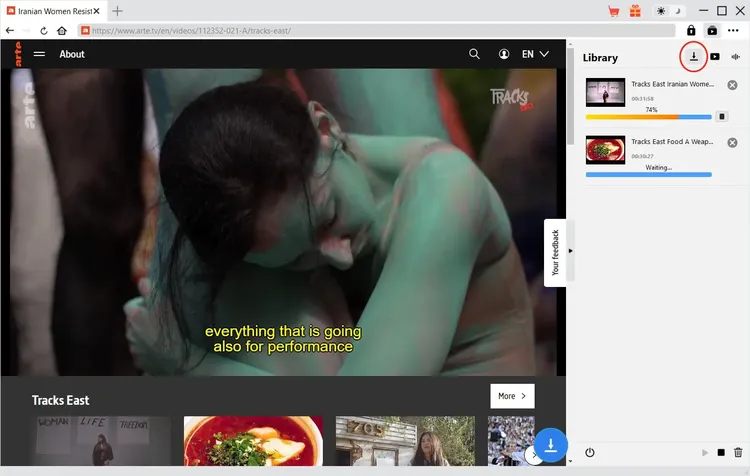The height and width of the screenshot is (476, 750).
Task: Open the downloading list in Library
Action: point(693,57)
